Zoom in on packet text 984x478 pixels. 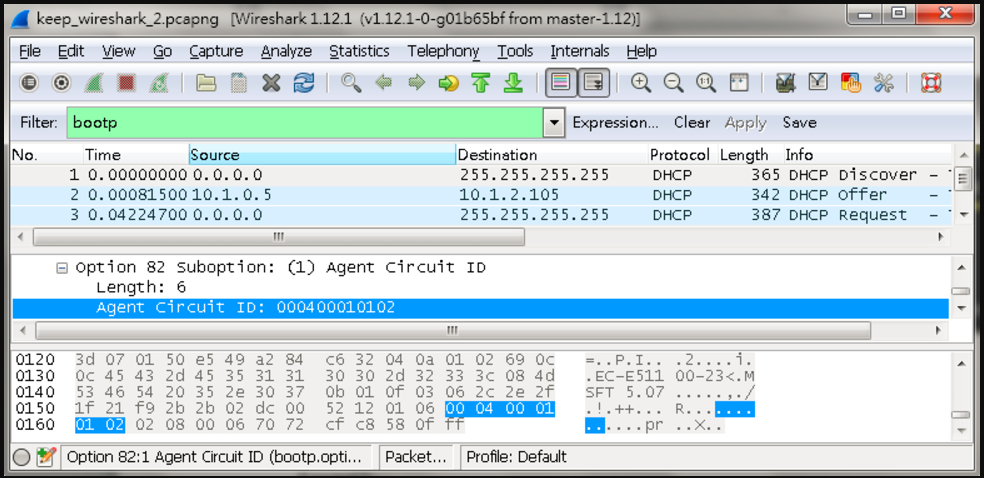pyautogui.click(x=641, y=83)
